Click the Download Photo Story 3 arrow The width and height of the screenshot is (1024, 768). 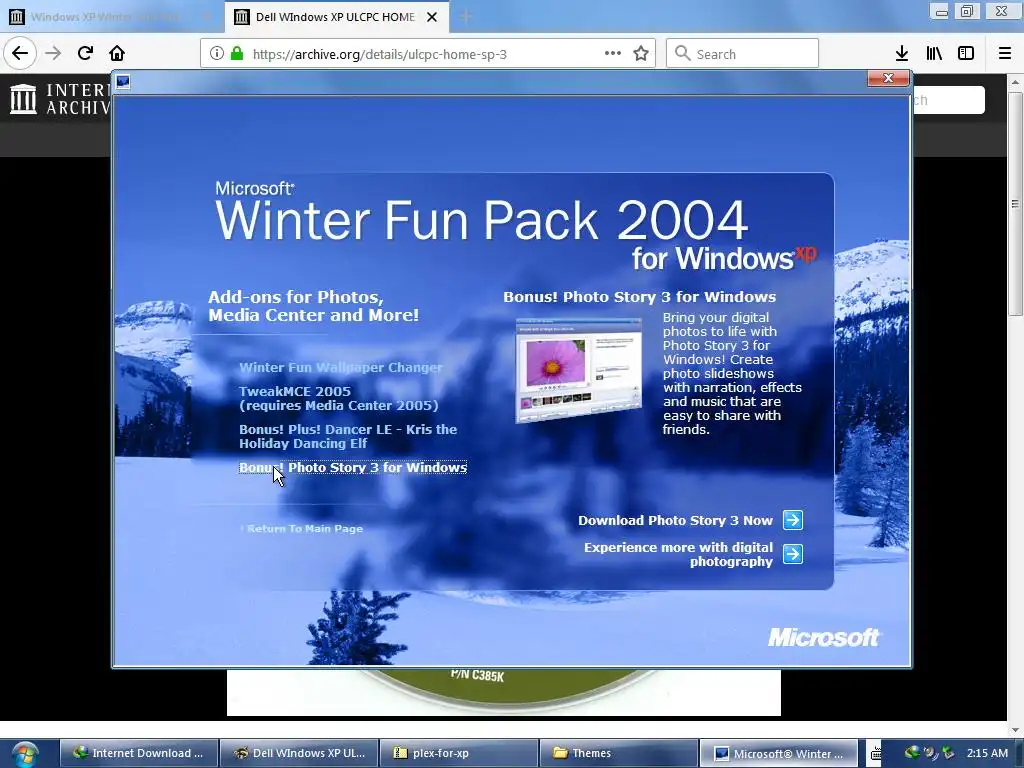[x=793, y=520]
